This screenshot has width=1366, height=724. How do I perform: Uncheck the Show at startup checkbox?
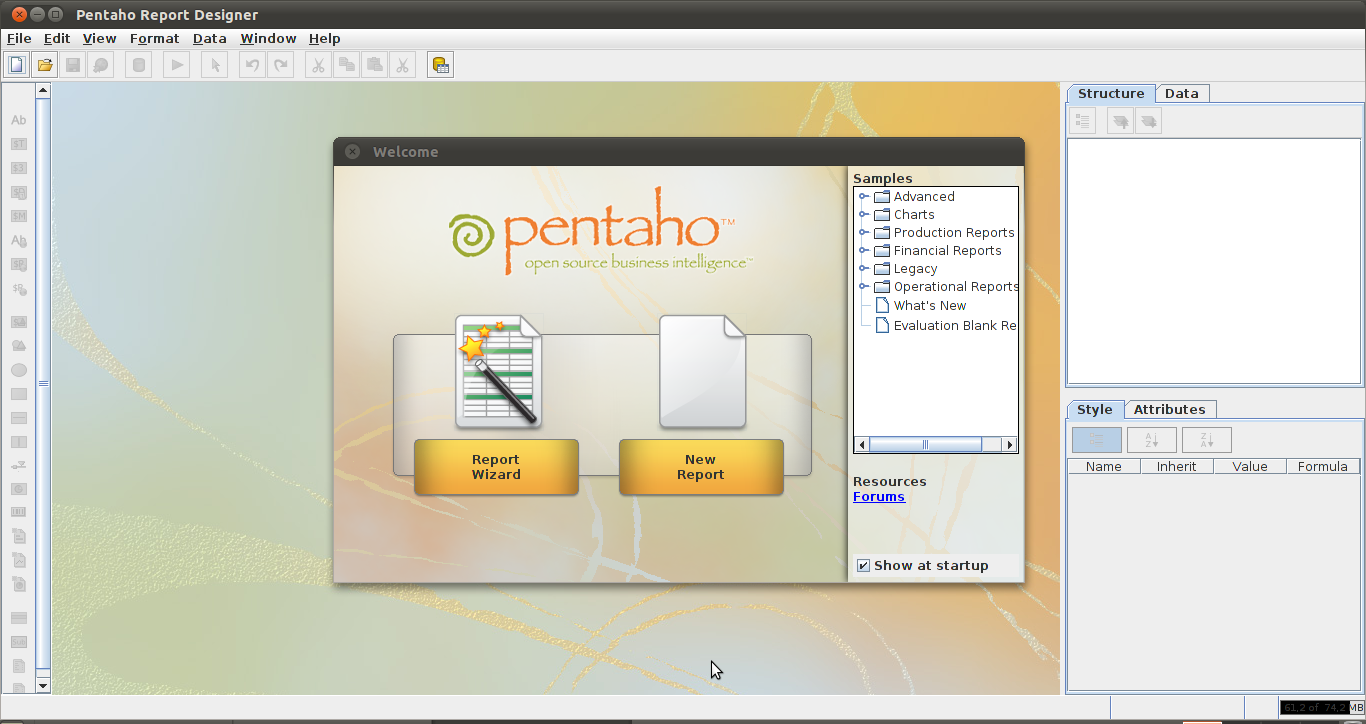click(863, 566)
